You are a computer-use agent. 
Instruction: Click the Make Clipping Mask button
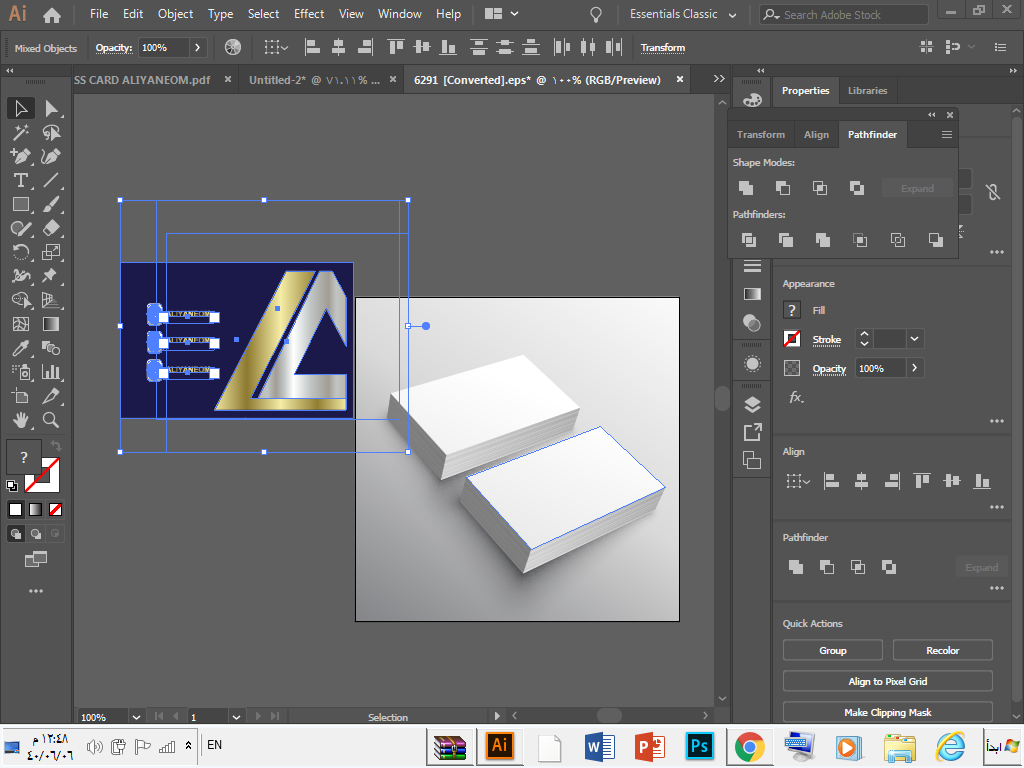[887, 712]
